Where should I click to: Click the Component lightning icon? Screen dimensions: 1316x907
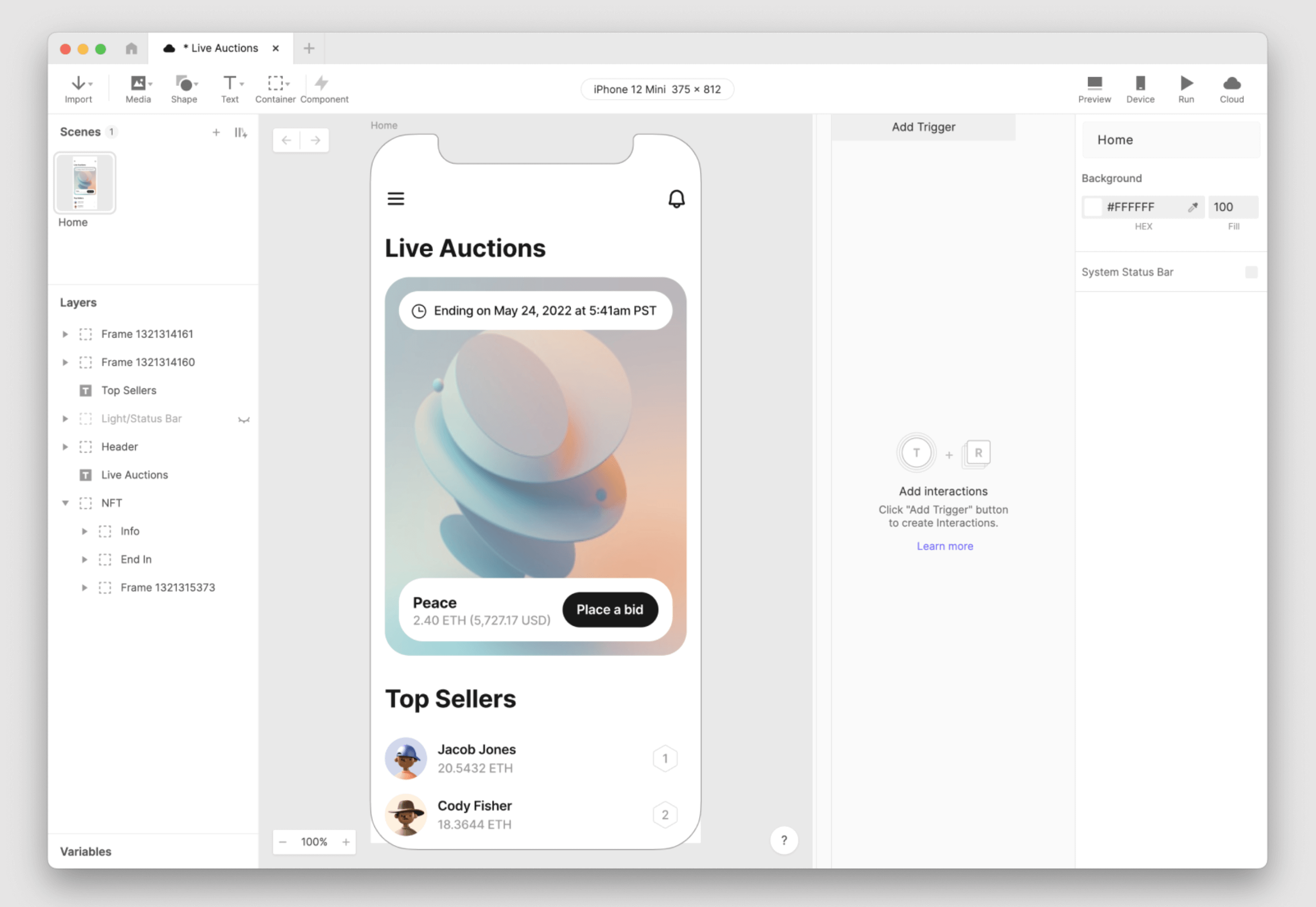click(322, 83)
